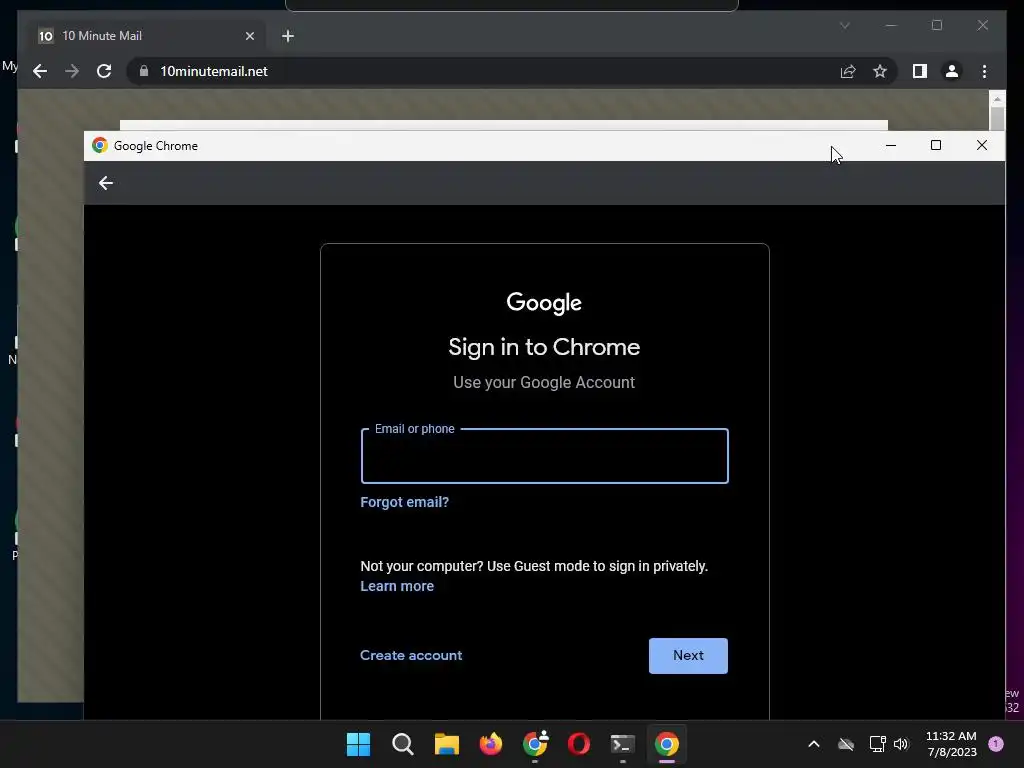Viewport: 1024px width, 768px height.
Task: Maximize the Google Chrome sign-in window
Action: (936, 146)
